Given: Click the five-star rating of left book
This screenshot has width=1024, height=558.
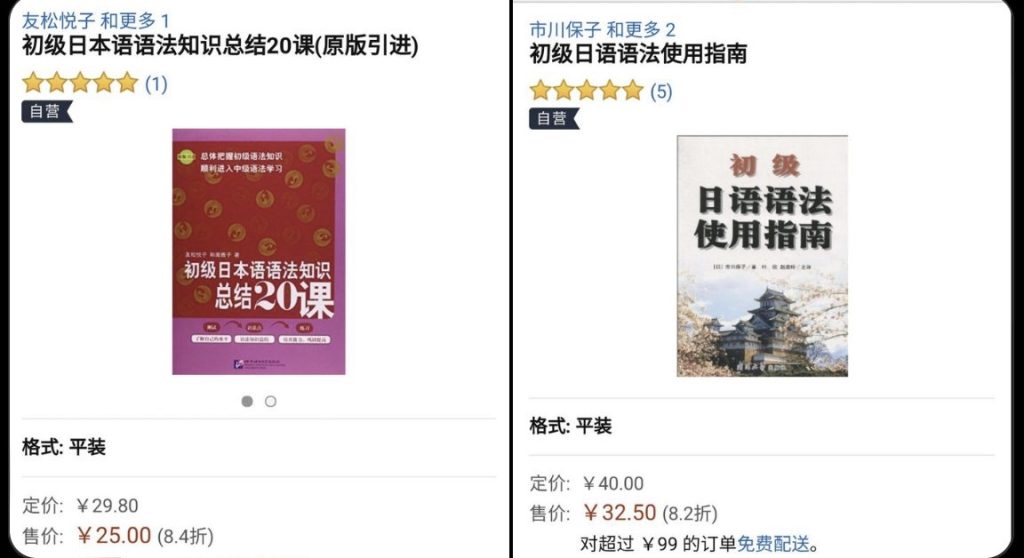Looking at the screenshot, I should tap(80, 83).
